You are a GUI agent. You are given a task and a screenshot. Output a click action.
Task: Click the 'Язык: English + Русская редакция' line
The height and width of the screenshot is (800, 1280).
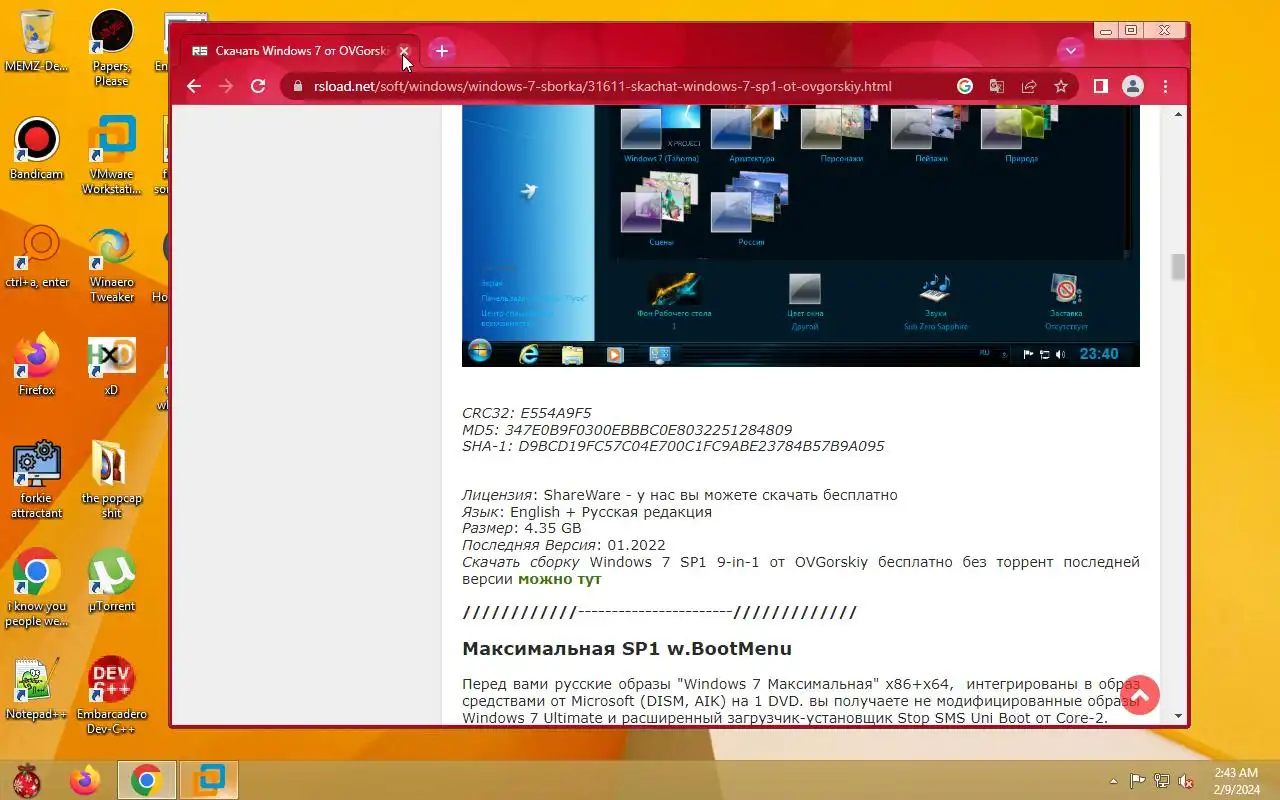point(587,512)
